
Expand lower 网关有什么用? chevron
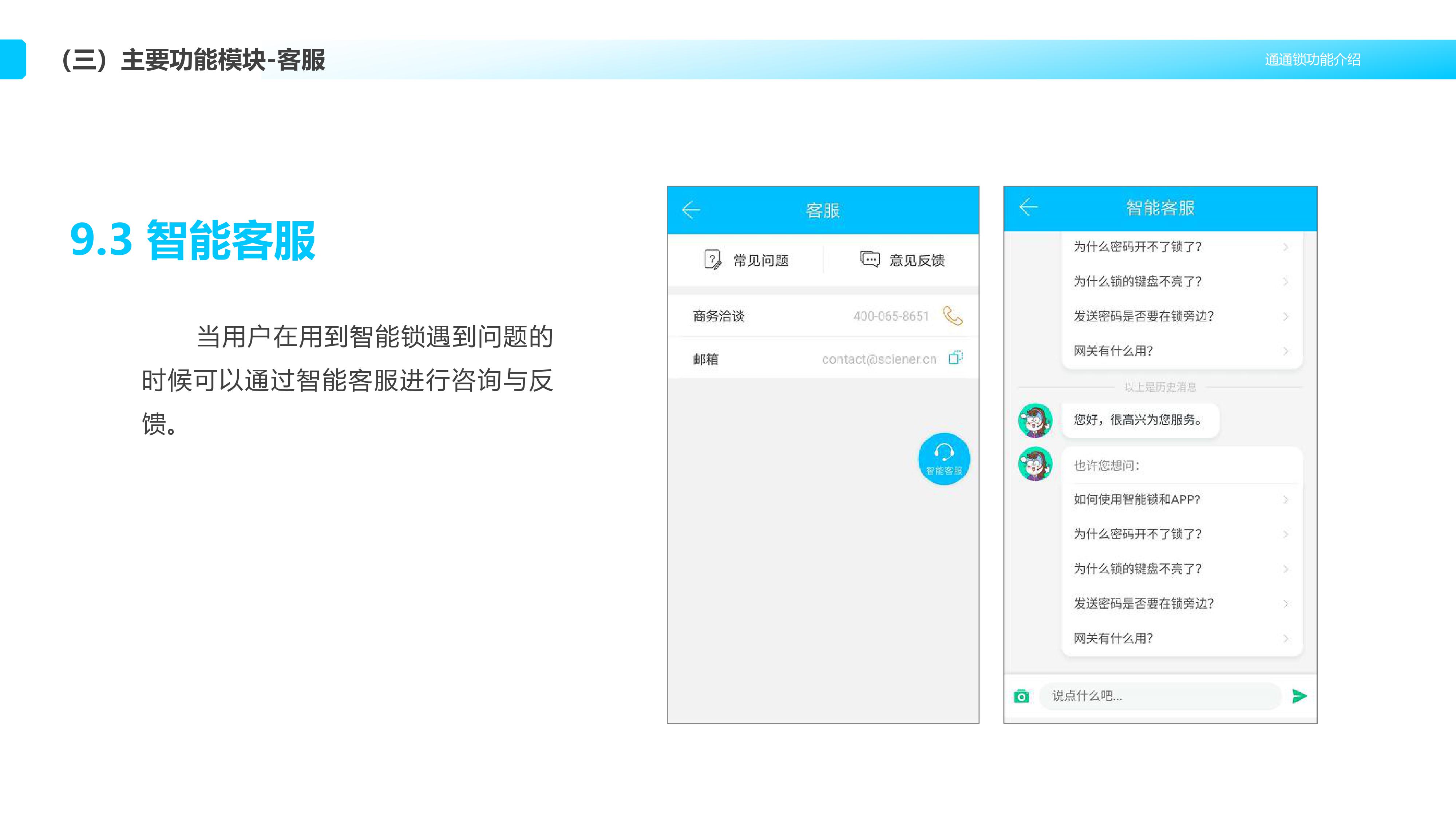pyautogui.click(x=1285, y=638)
